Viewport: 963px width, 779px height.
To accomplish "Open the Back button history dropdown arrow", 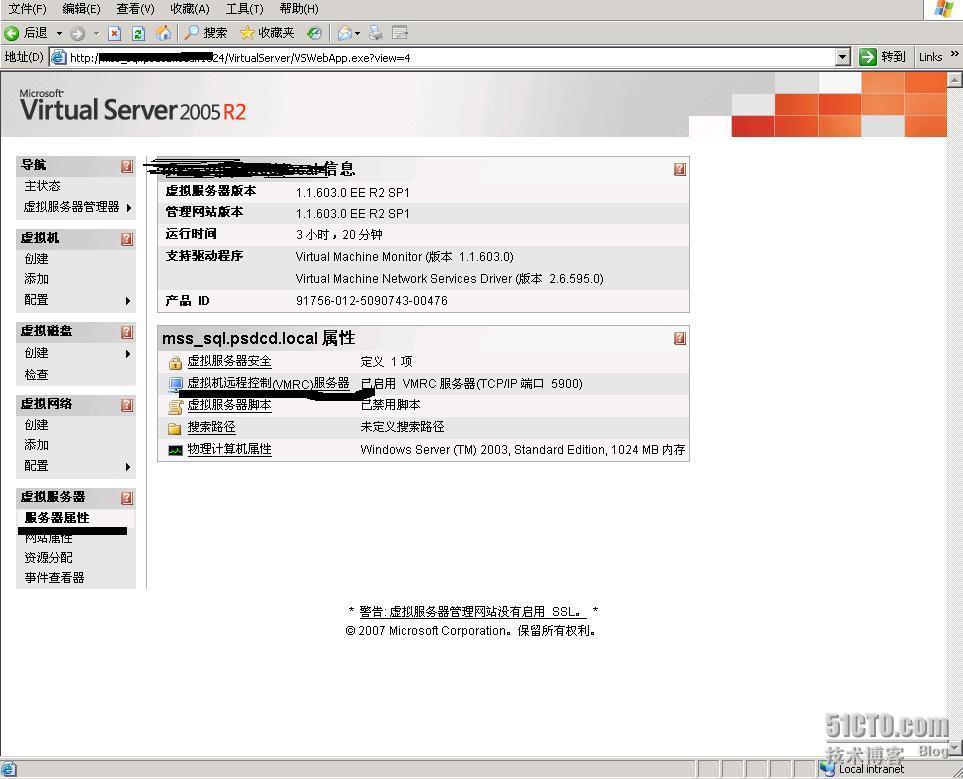I will (59, 33).
